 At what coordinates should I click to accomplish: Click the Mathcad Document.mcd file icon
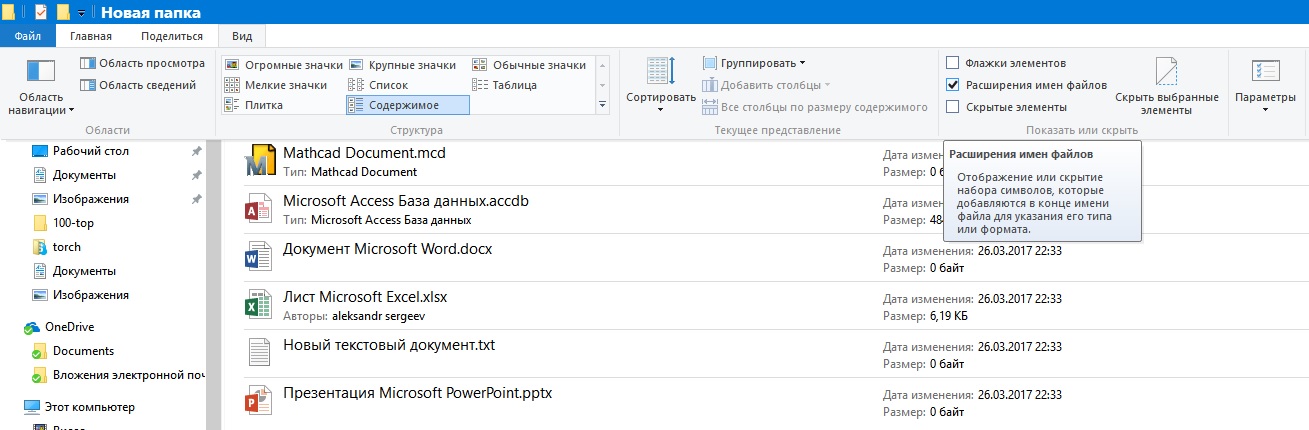click(260, 162)
